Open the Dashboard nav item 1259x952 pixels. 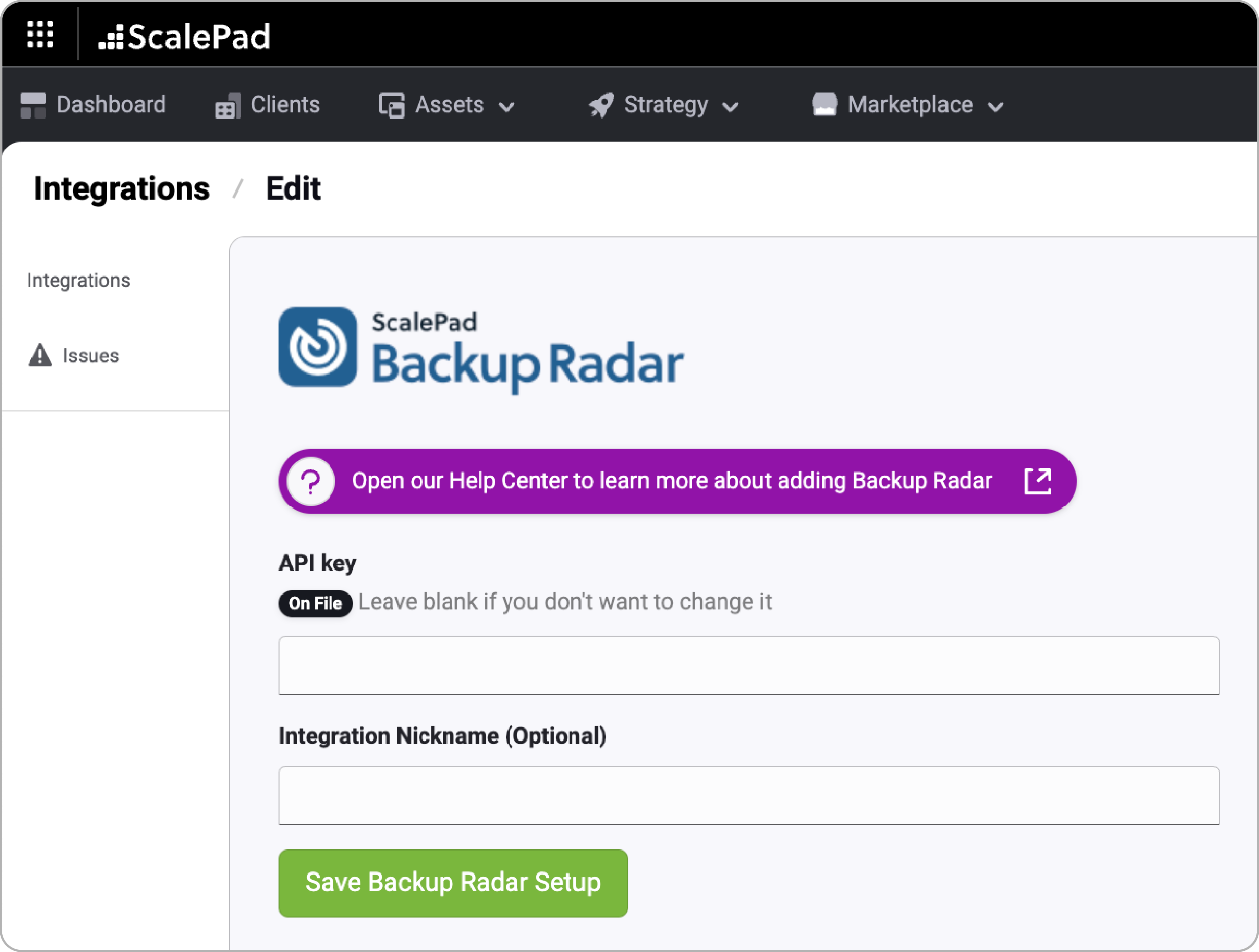93,105
